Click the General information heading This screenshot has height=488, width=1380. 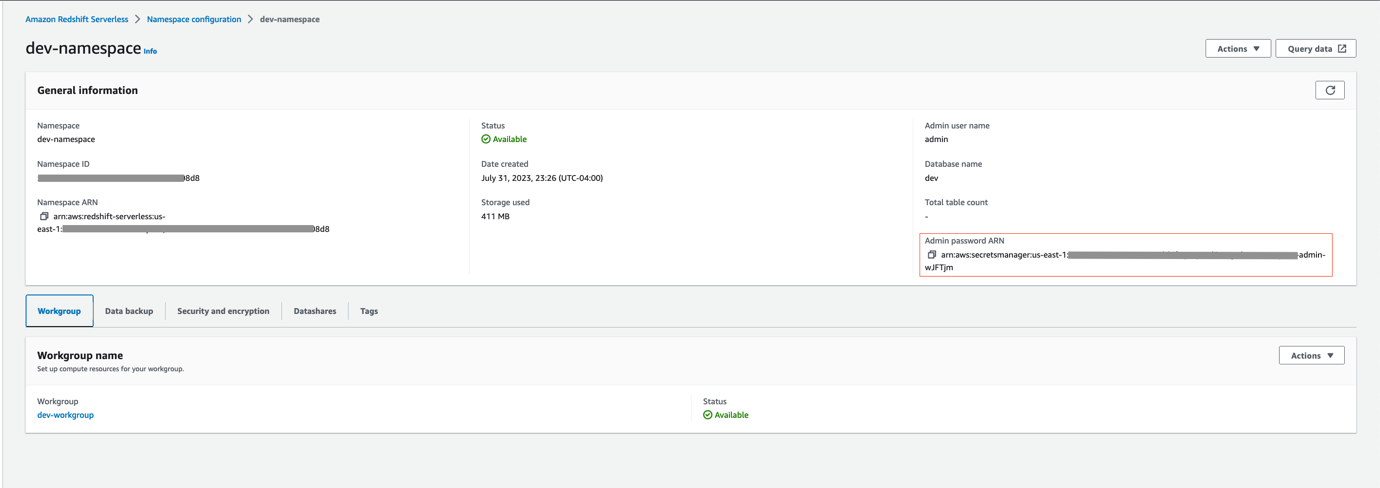87,90
